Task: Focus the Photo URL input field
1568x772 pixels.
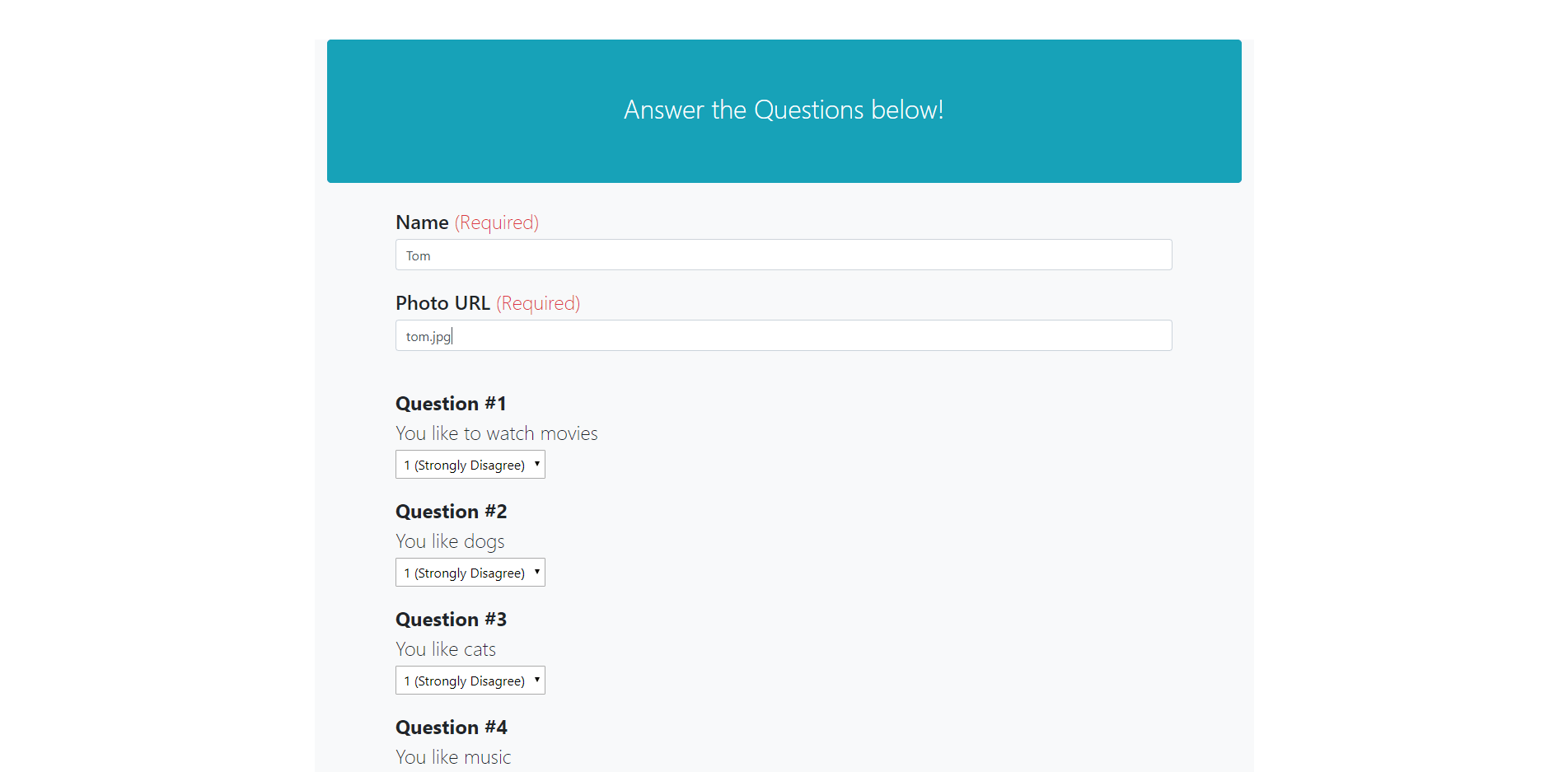Action: point(783,336)
